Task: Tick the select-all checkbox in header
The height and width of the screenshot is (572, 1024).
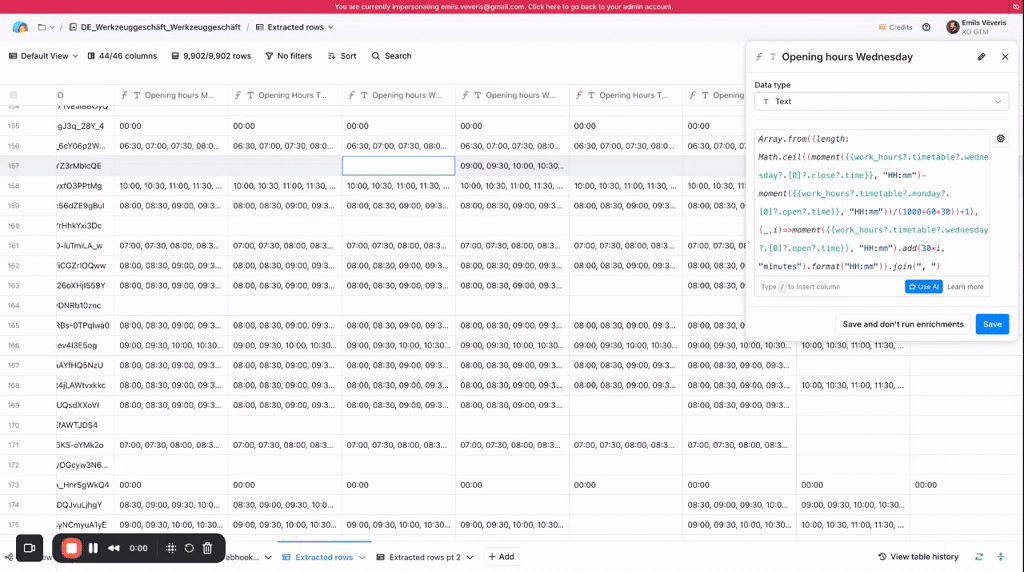Action: click(x=14, y=95)
